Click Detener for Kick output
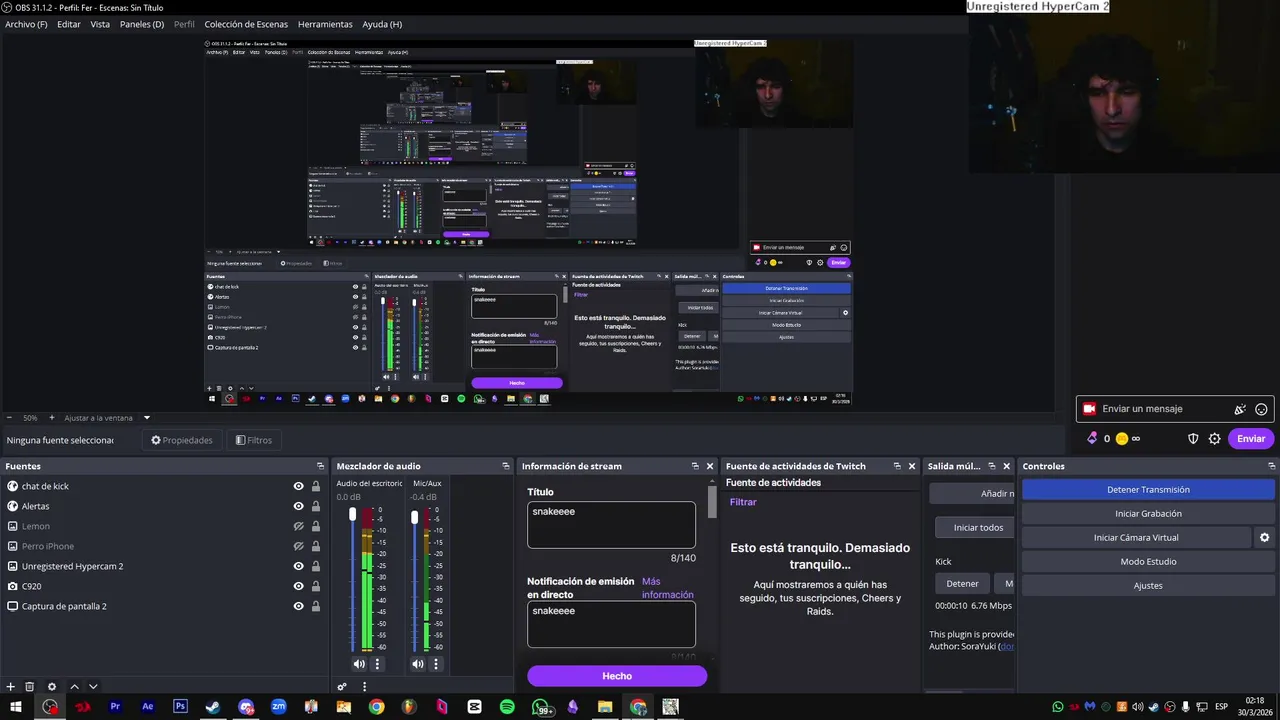1280x720 pixels. coord(962,584)
